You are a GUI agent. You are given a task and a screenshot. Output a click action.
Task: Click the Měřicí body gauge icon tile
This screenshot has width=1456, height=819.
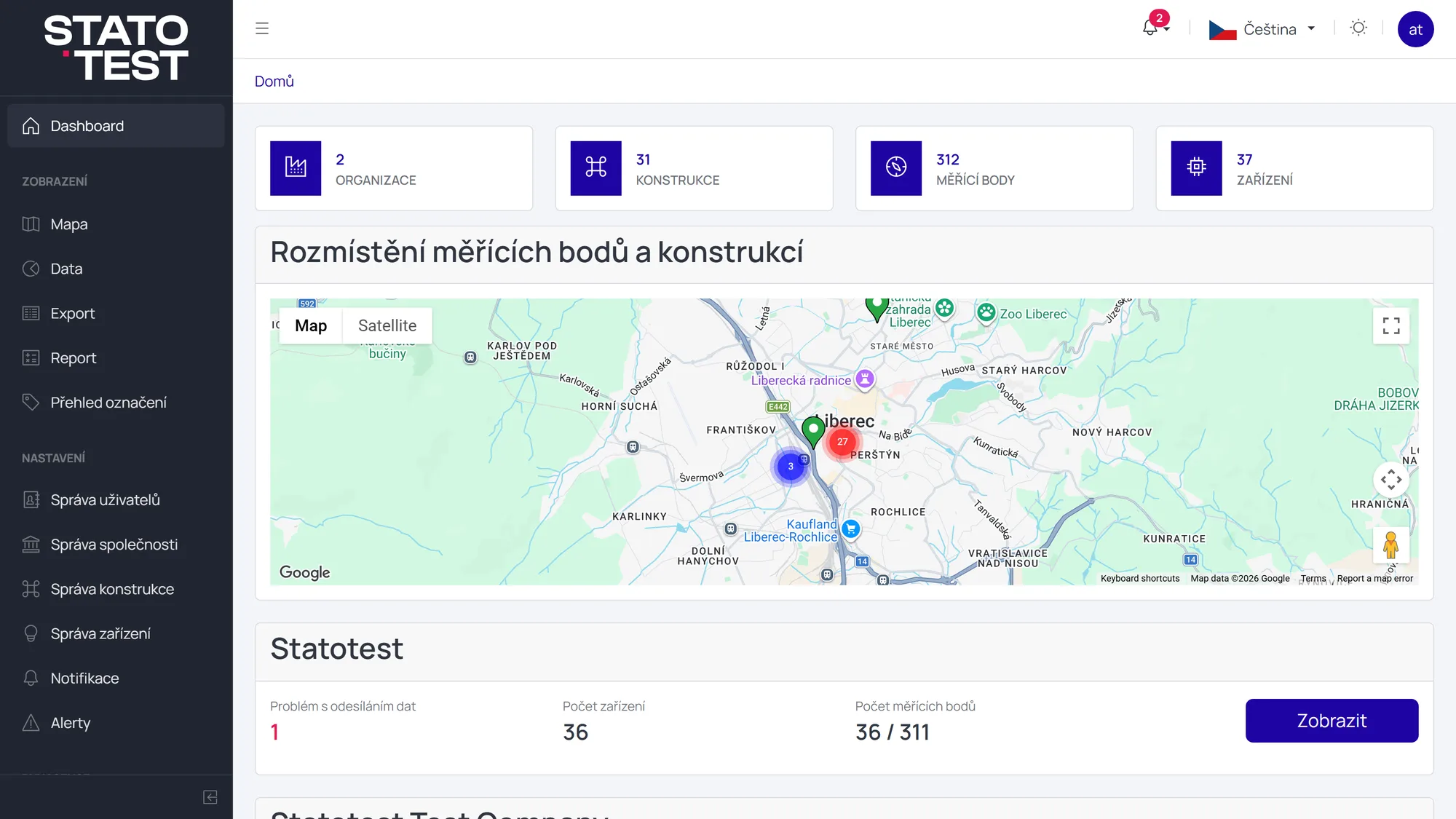tap(896, 168)
